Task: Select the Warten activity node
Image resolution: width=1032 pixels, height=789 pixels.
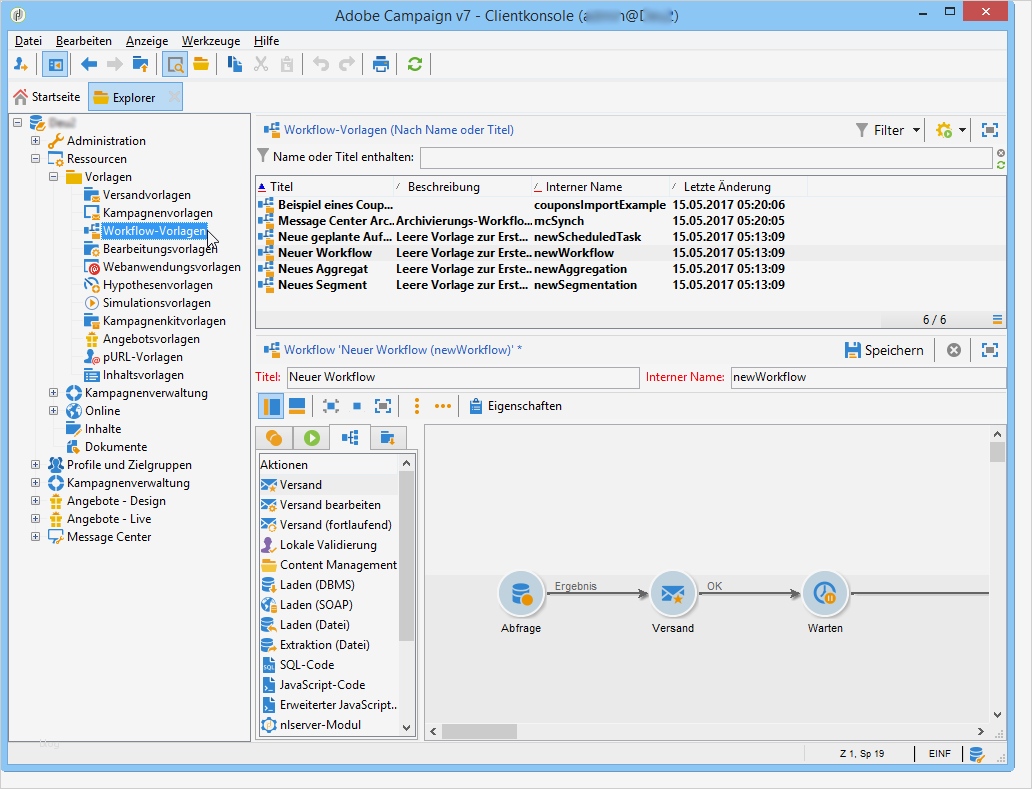Action: coord(825,594)
